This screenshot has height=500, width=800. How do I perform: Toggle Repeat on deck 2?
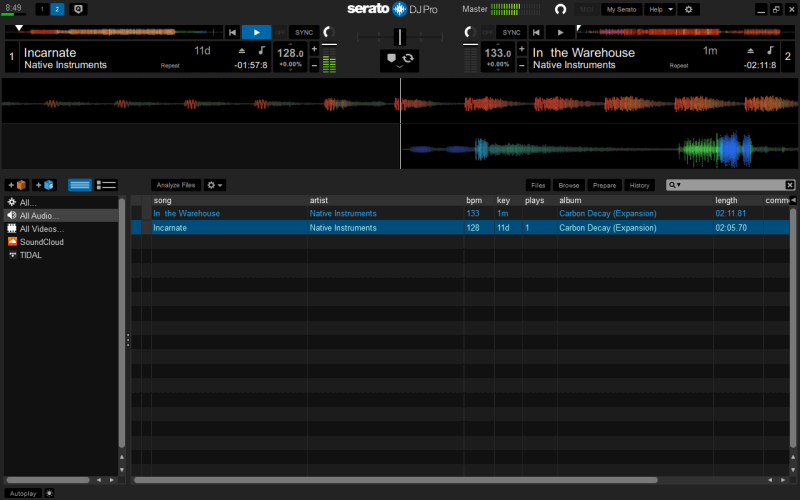[x=679, y=66]
